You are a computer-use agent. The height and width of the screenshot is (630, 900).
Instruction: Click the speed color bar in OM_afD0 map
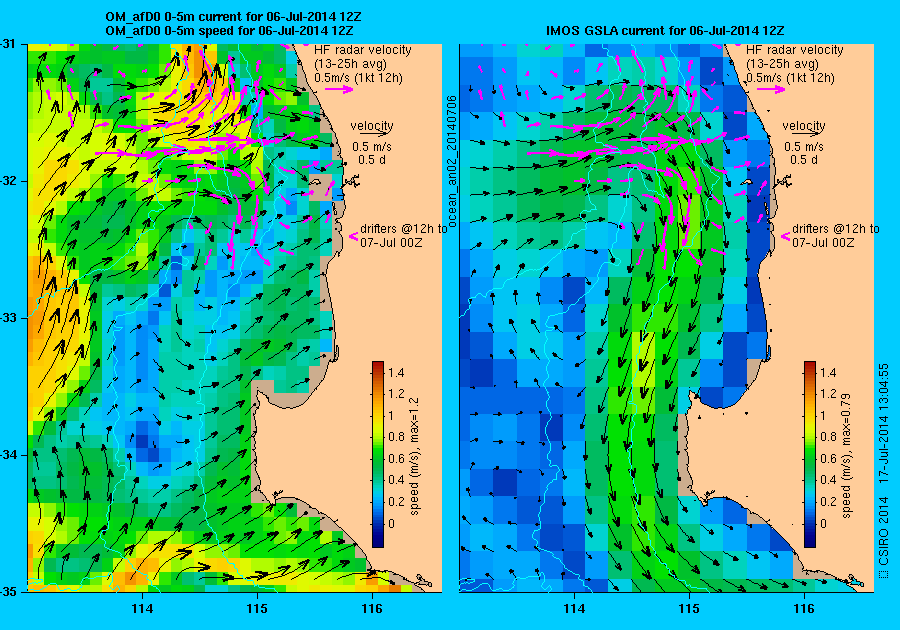(x=378, y=454)
